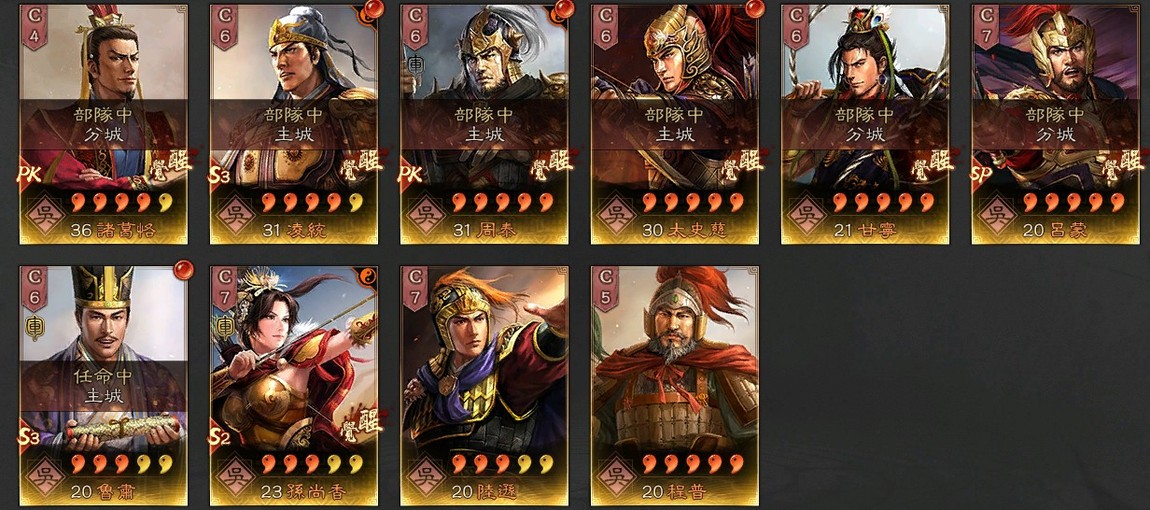Click the 車 chariot icon on 周泰's card
Image resolution: width=1150 pixels, height=510 pixels.
414,64
